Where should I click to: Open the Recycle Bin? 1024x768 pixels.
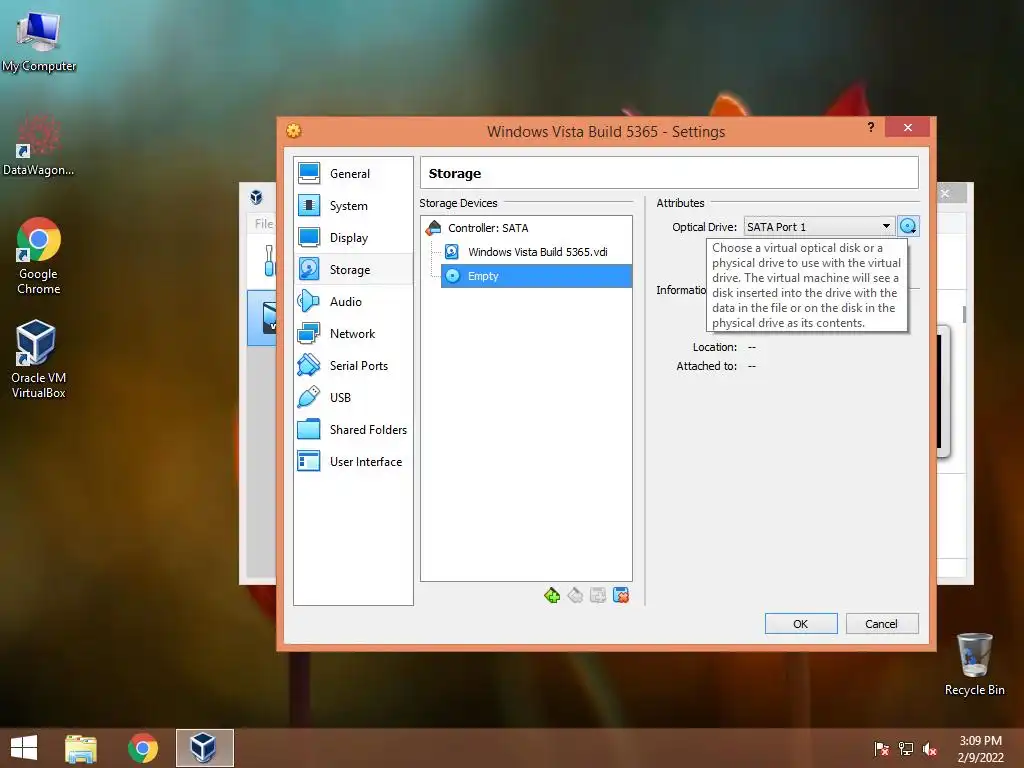[974, 664]
